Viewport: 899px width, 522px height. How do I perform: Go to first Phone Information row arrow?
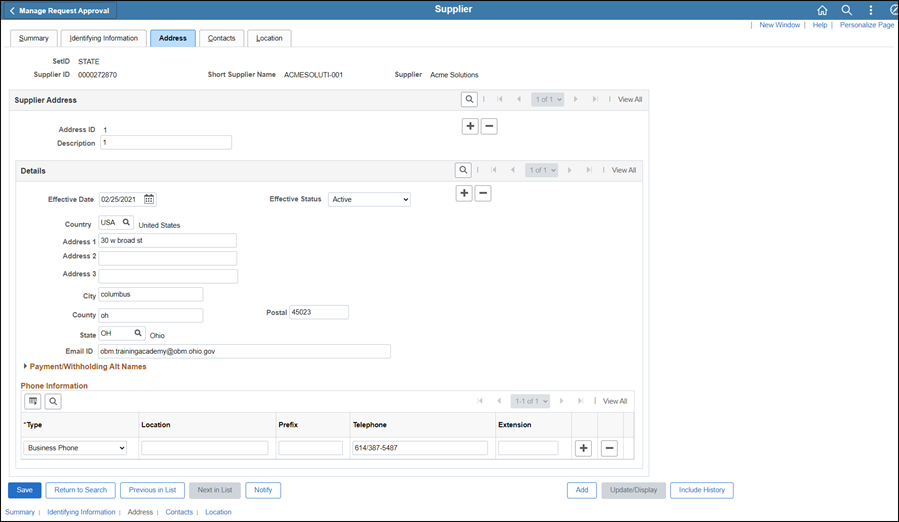point(480,401)
